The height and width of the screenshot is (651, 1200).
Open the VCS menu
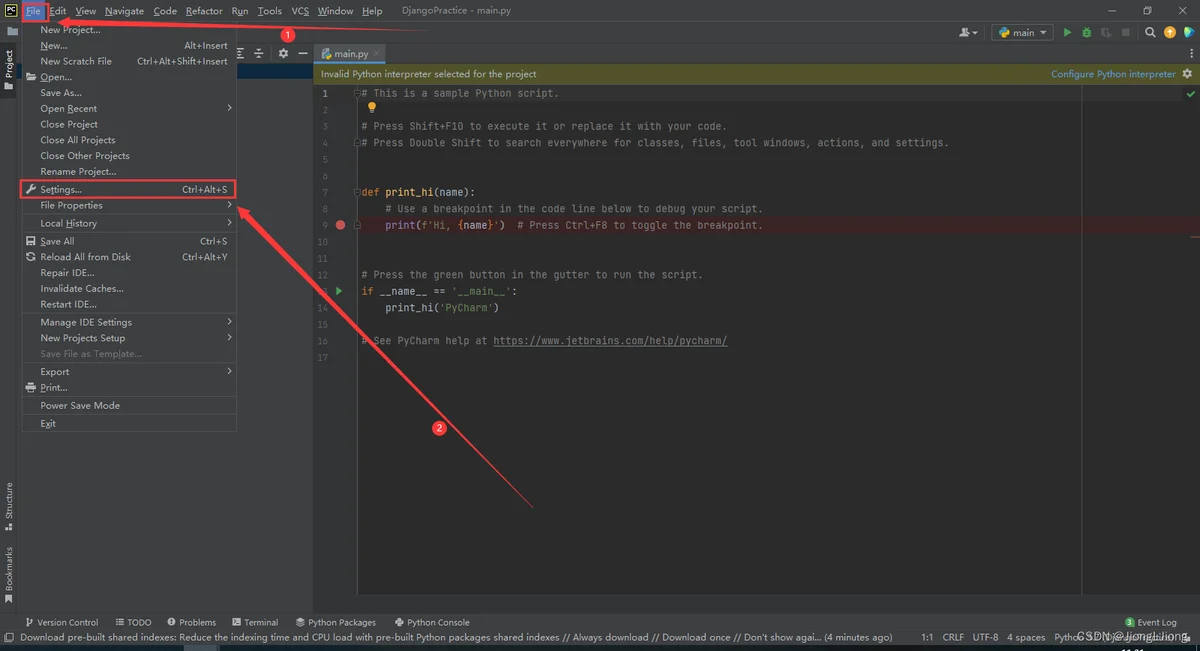300,11
